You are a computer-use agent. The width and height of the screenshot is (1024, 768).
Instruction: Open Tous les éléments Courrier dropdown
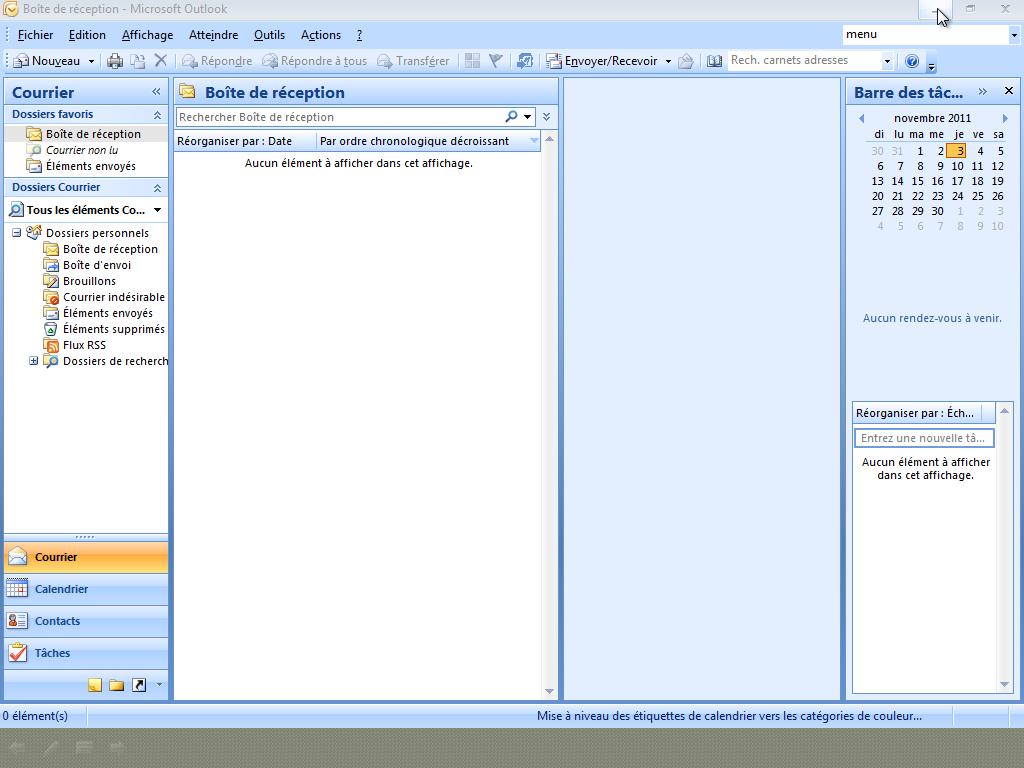pyautogui.click(x=157, y=210)
